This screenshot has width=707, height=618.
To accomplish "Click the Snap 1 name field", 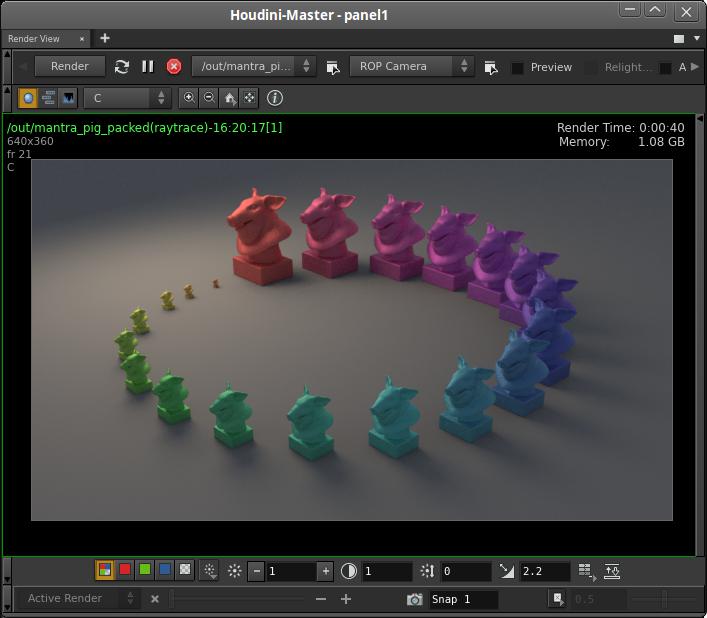I will [464, 599].
